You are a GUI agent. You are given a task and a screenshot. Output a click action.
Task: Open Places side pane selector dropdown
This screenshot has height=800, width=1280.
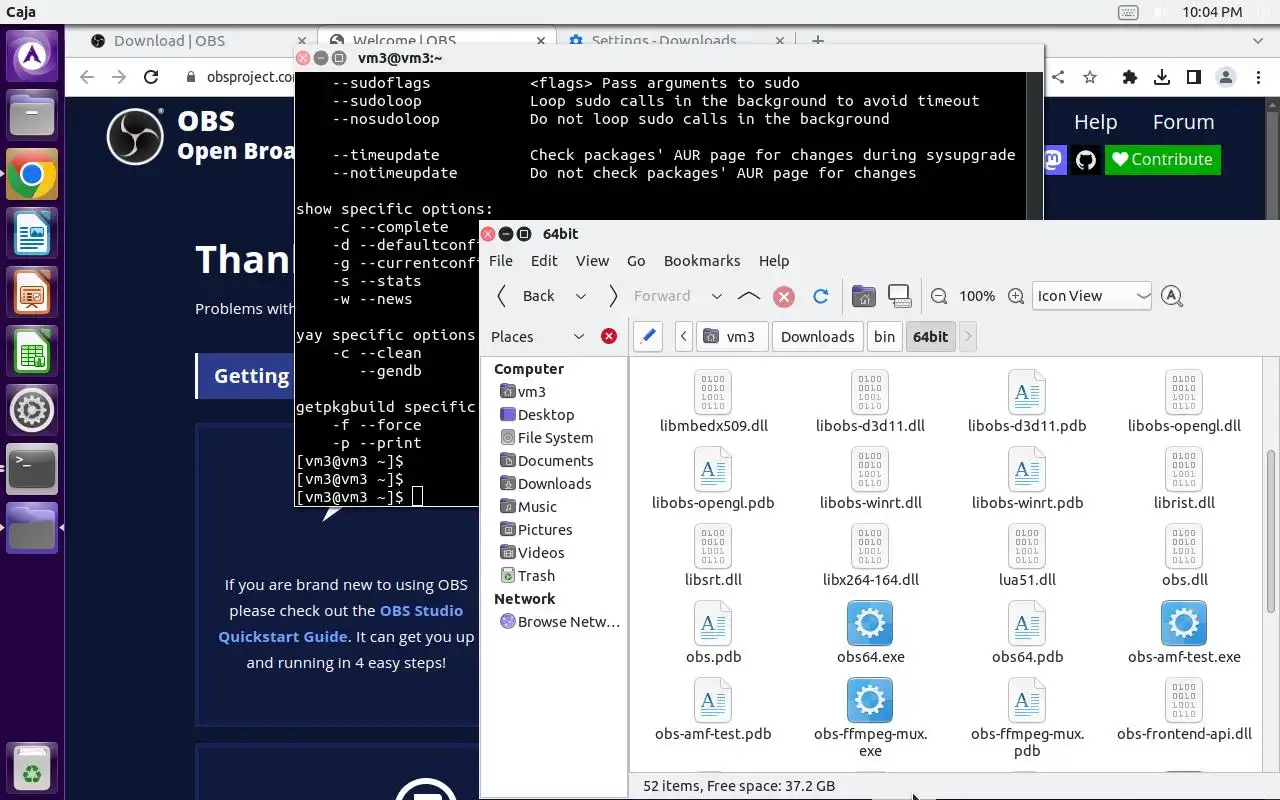pyautogui.click(x=538, y=337)
